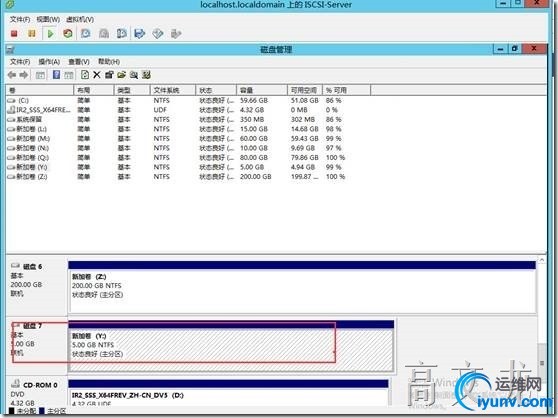The width and height of the screenshot is (558, 418).
Task: Open the outer 文件(F) menu of VM console
Action: [20, 19]
